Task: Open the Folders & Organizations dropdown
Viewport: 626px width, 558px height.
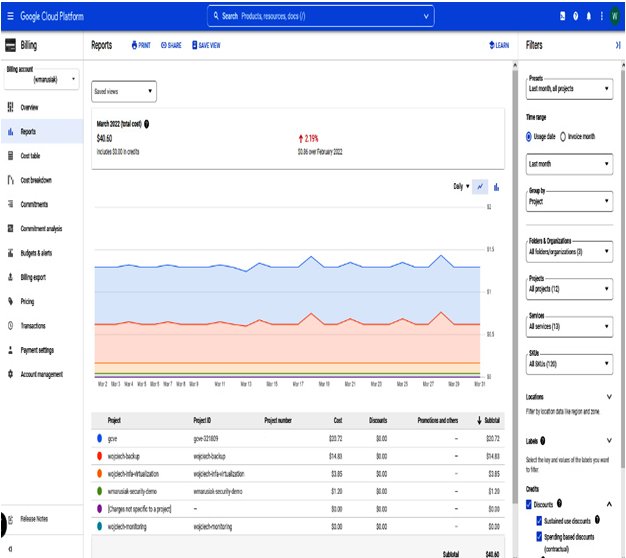Action: pos(569,251)
